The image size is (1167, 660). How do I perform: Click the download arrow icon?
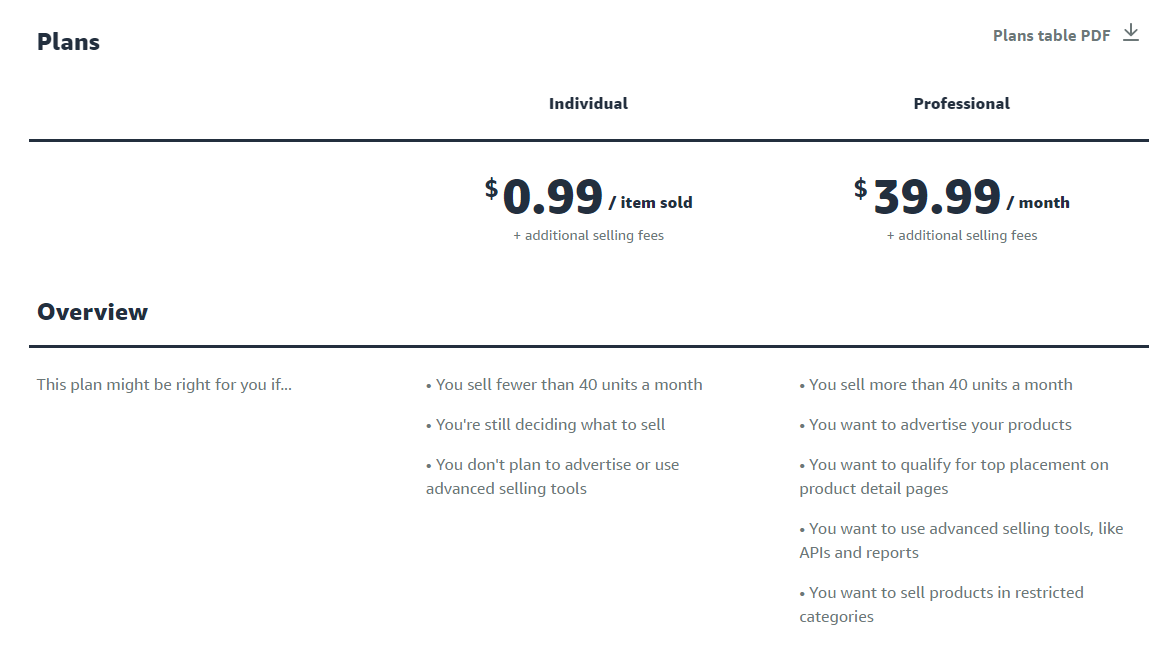pos(1131,33)
